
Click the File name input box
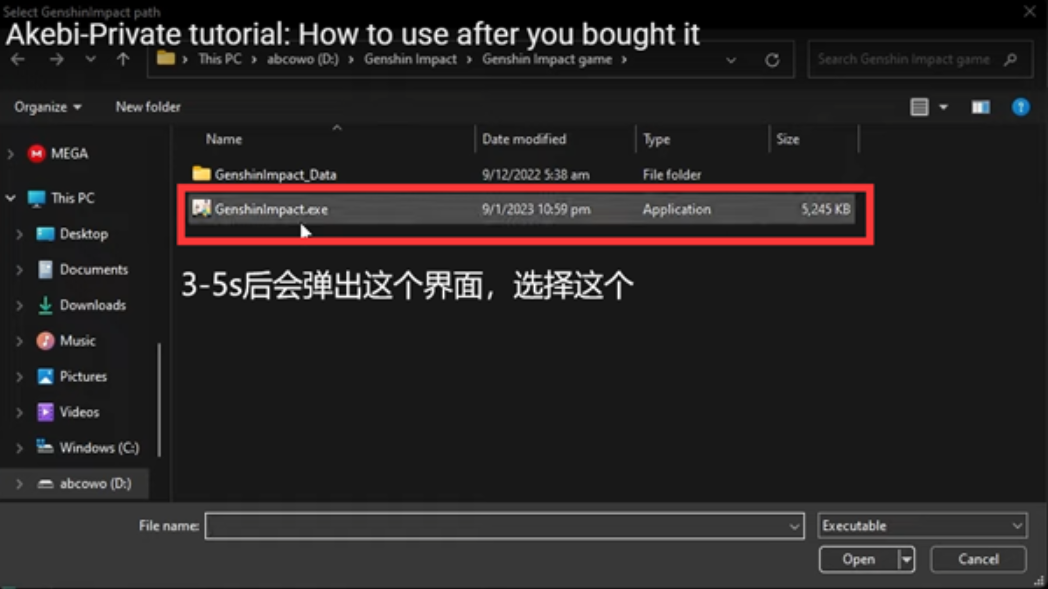[x=496, y=526]
